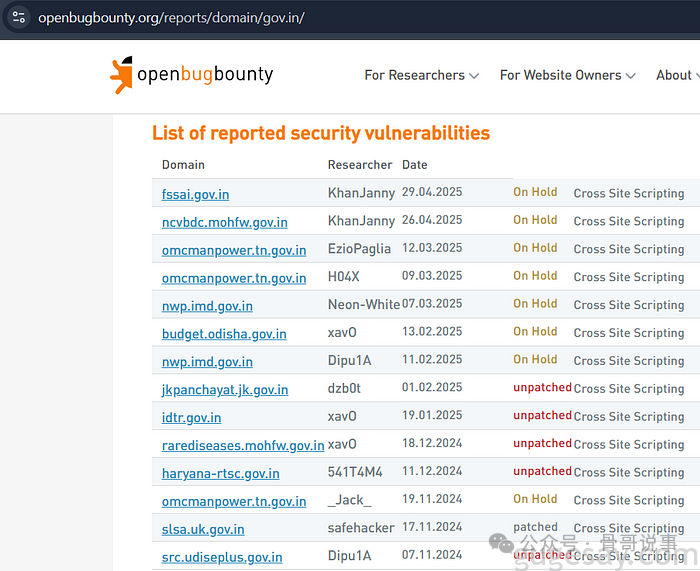Click researcher Dipu1A in nwp.imd.gov.in row
700x571 pixels.
click(350, 360)
